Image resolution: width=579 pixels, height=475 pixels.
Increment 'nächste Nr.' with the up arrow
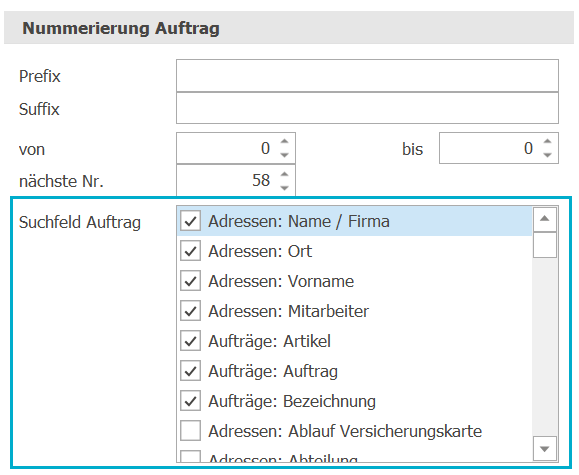tap(284, 174)
